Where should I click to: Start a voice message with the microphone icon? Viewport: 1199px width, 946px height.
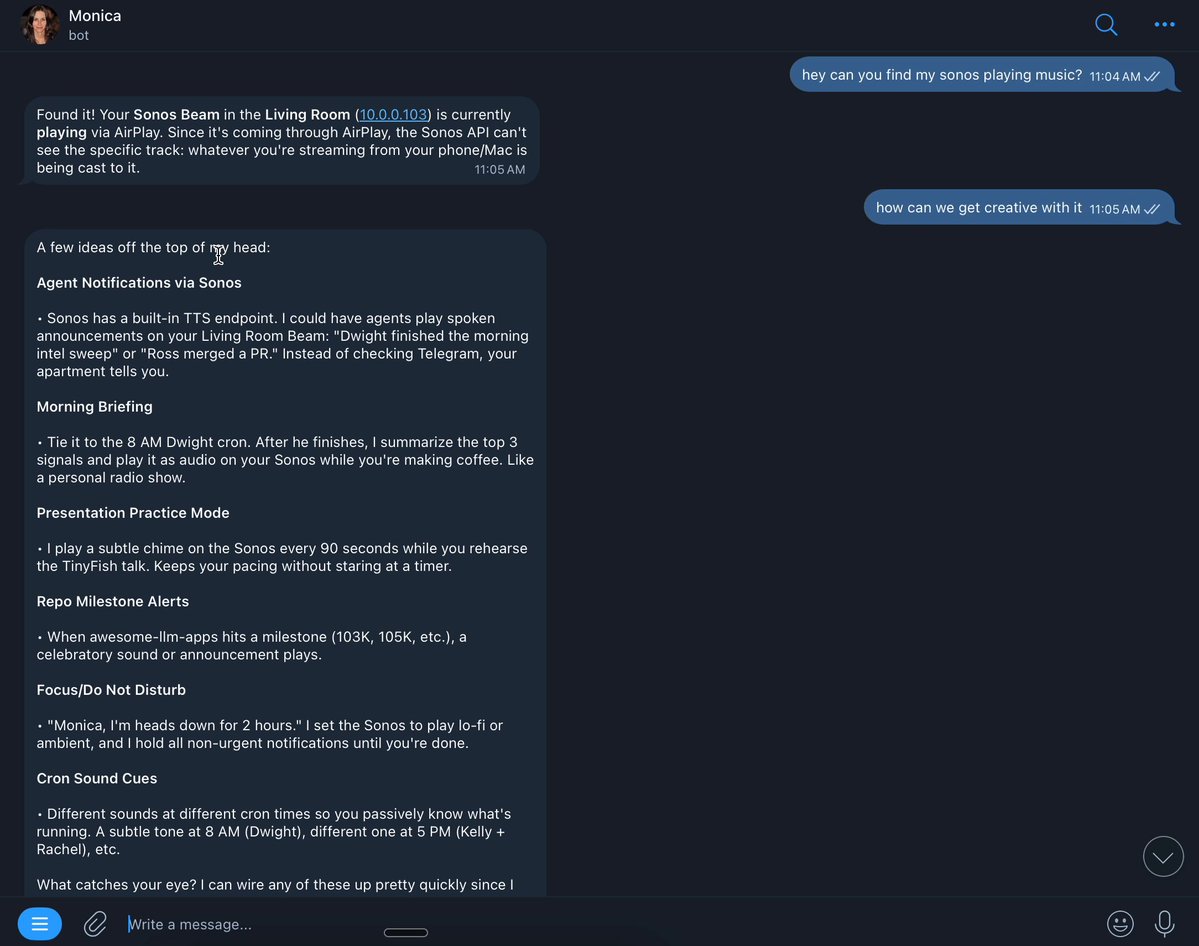[x=1164, y=924]
